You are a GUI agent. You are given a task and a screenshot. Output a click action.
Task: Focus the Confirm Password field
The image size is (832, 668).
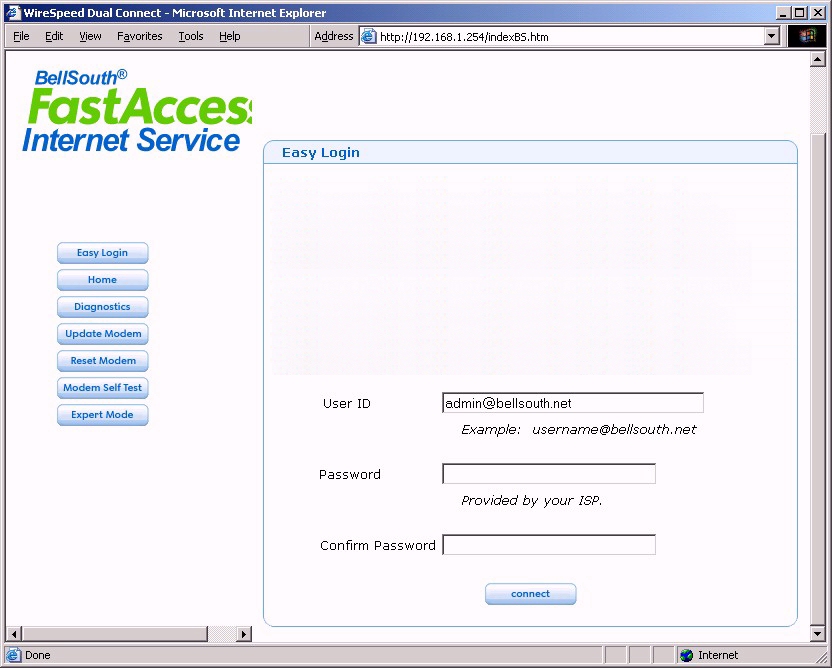point(549,545)
